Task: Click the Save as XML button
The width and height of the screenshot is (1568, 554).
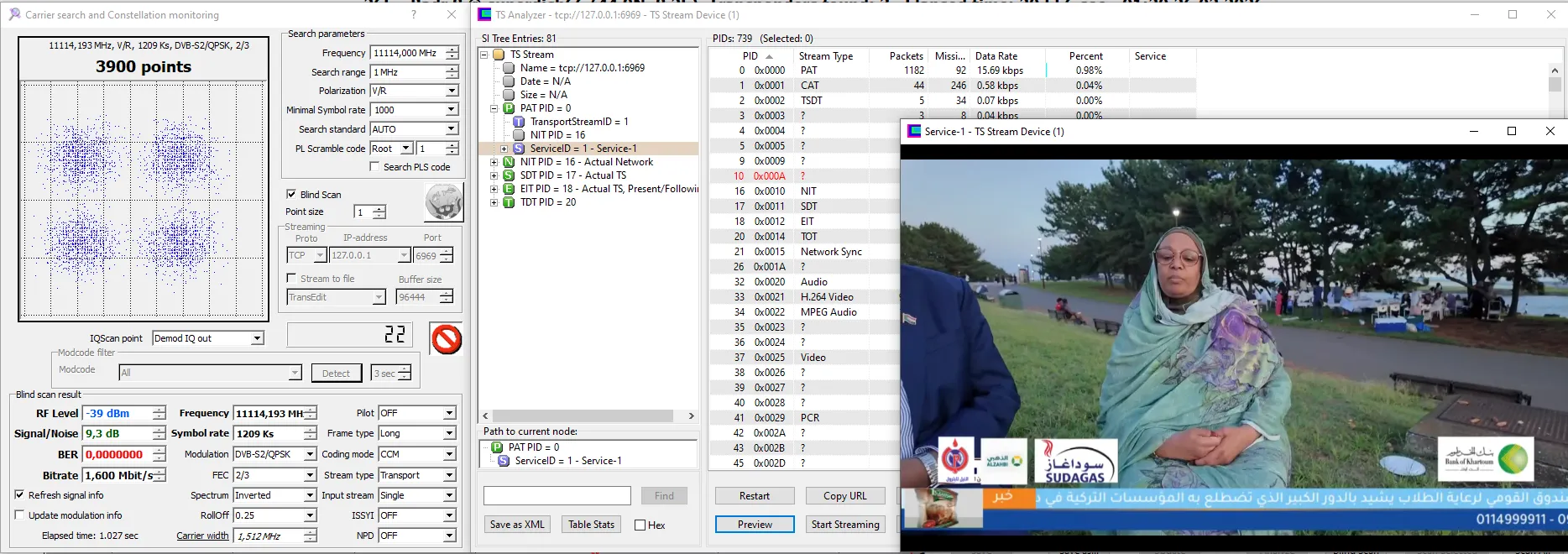Action: pos(517,525)
